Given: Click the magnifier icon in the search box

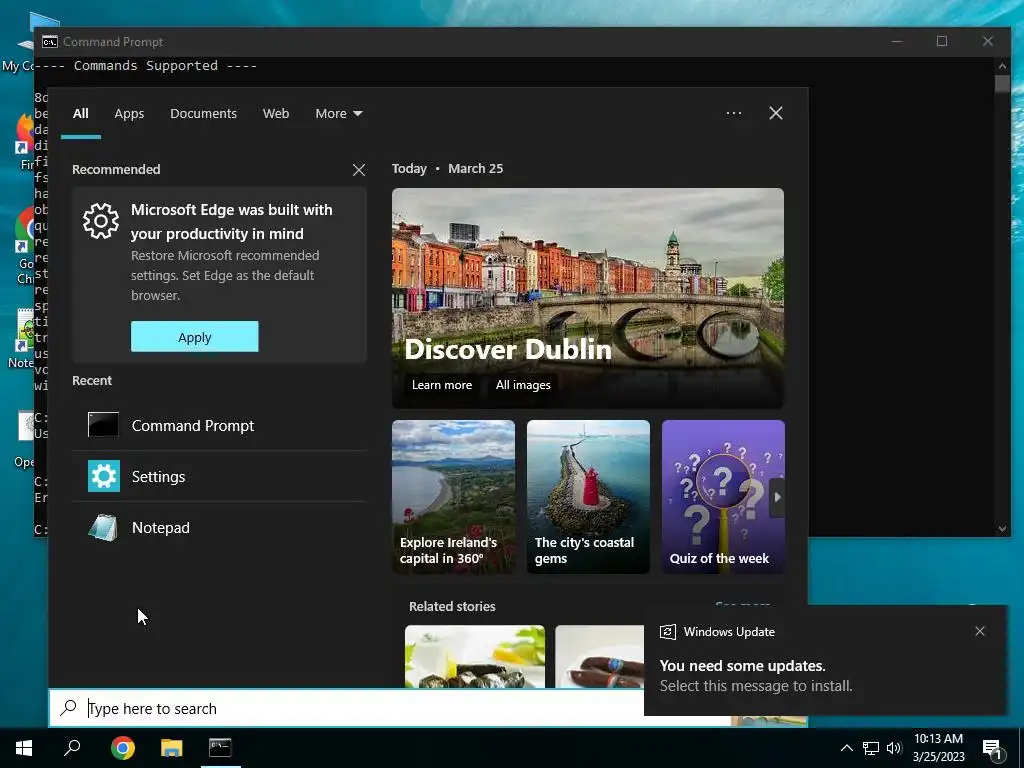Looking at the screenshot, I should 69,708.
